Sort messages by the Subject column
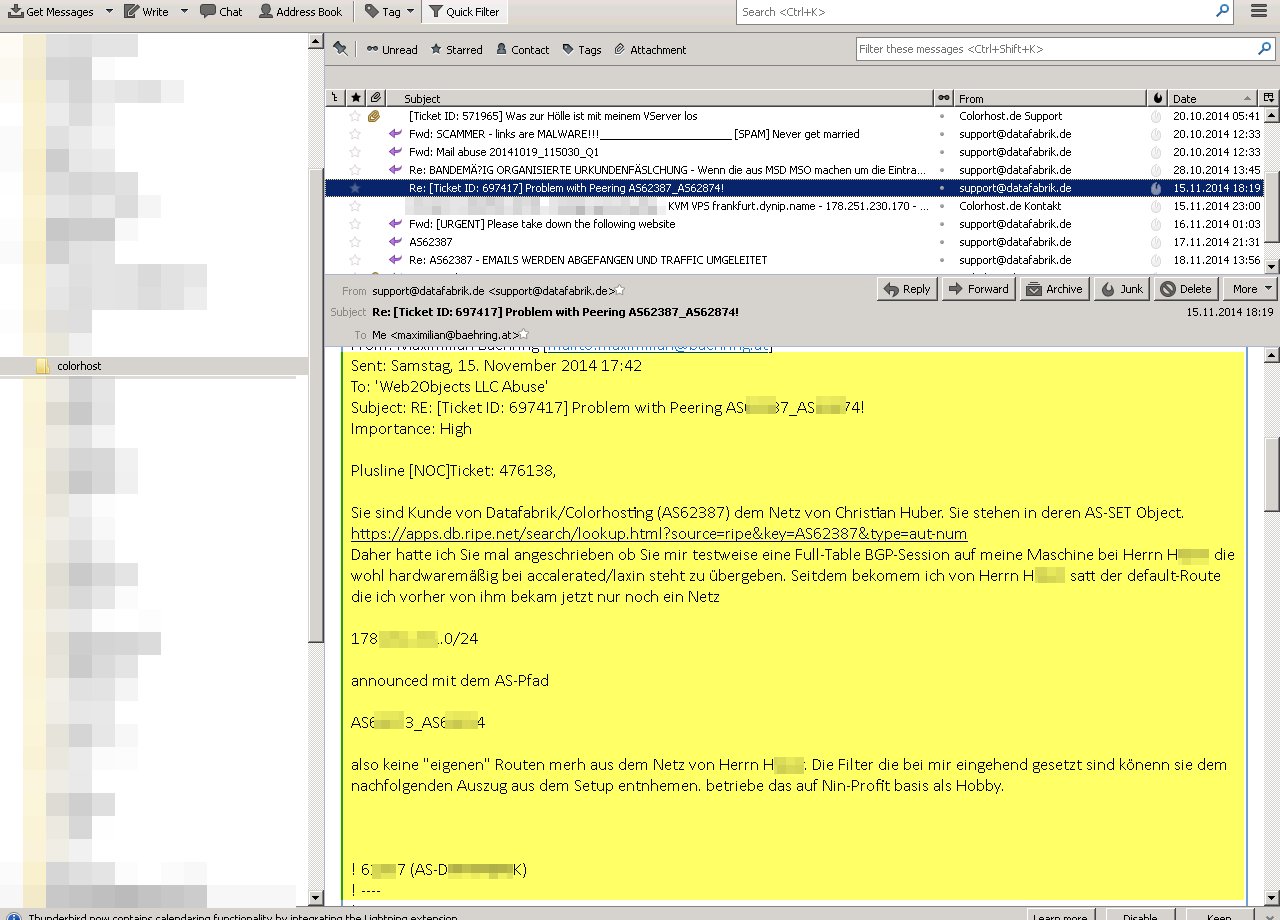Image resolution: width=1280 pixels, height=920 pixels. [660, 98]
